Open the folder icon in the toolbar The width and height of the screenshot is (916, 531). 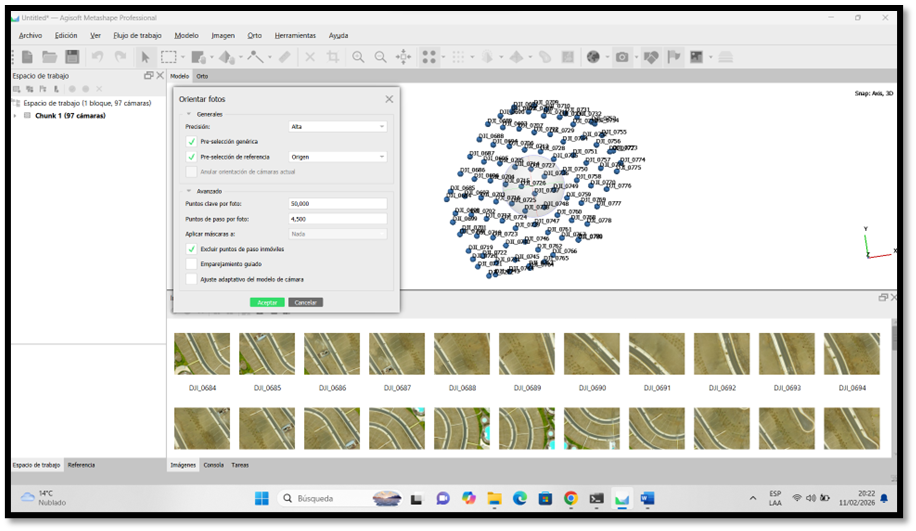50,57
